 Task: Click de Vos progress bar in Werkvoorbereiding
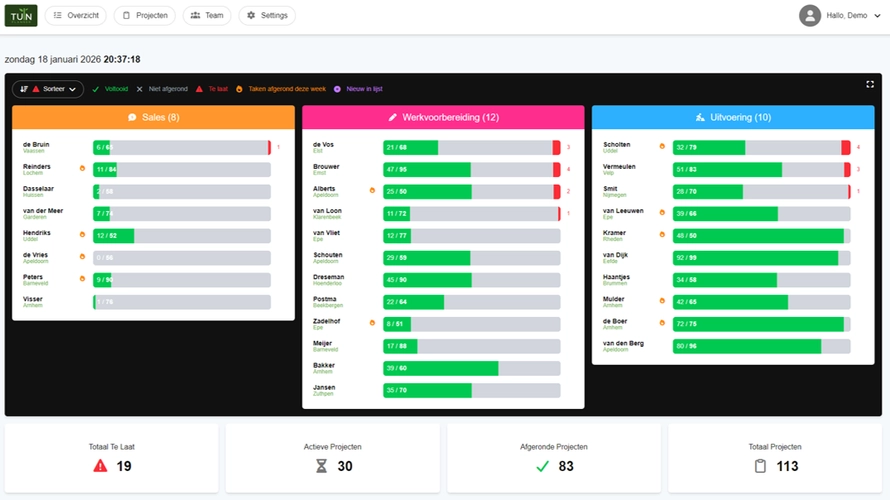tap(470, 147)
